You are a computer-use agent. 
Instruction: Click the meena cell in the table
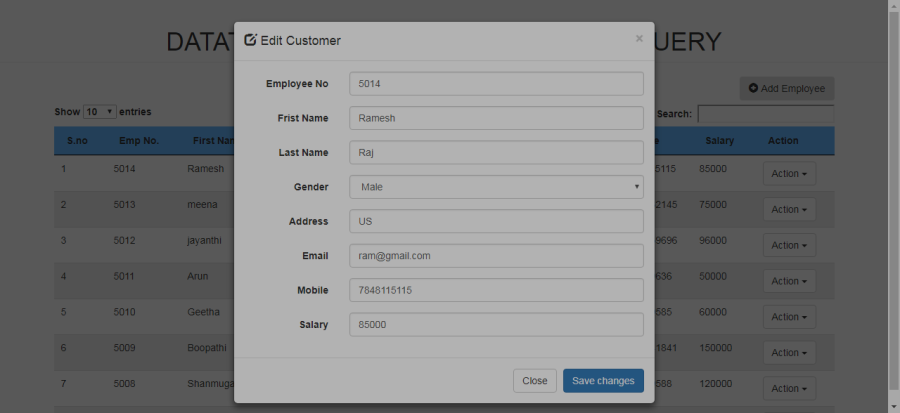click(202, 204)
